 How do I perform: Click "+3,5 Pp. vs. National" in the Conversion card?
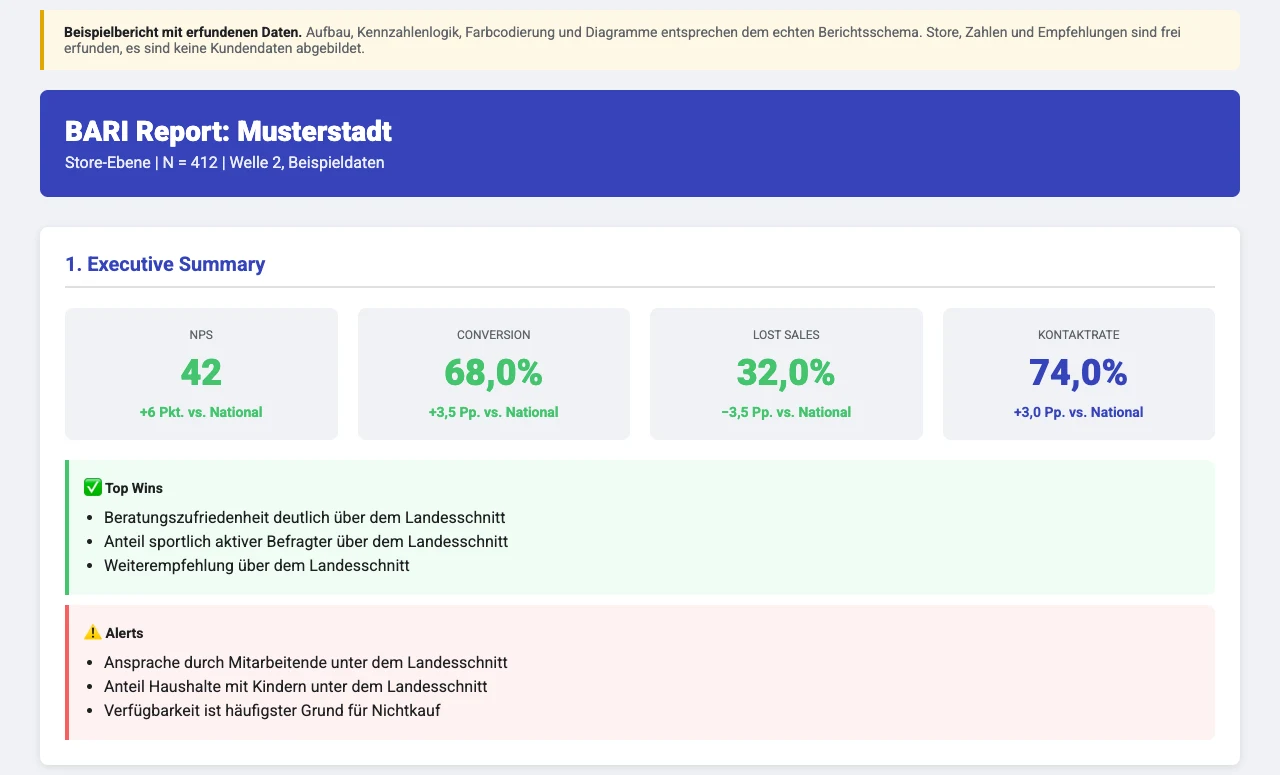coord(494,412)
